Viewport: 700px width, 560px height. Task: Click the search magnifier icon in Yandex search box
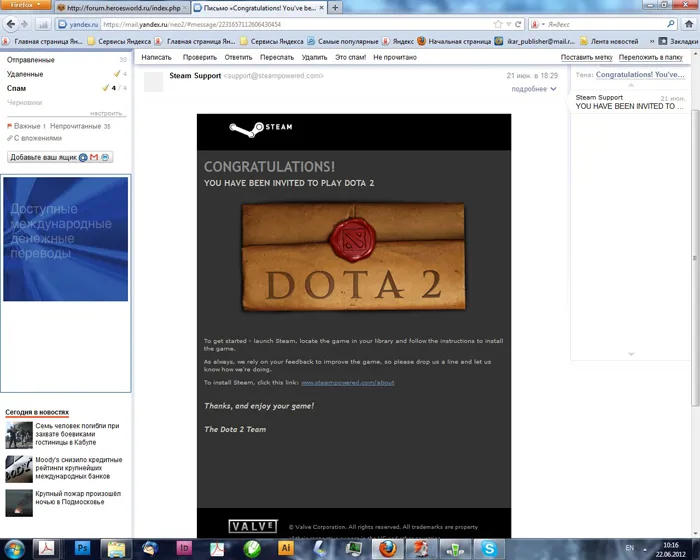tap(671, 24)
